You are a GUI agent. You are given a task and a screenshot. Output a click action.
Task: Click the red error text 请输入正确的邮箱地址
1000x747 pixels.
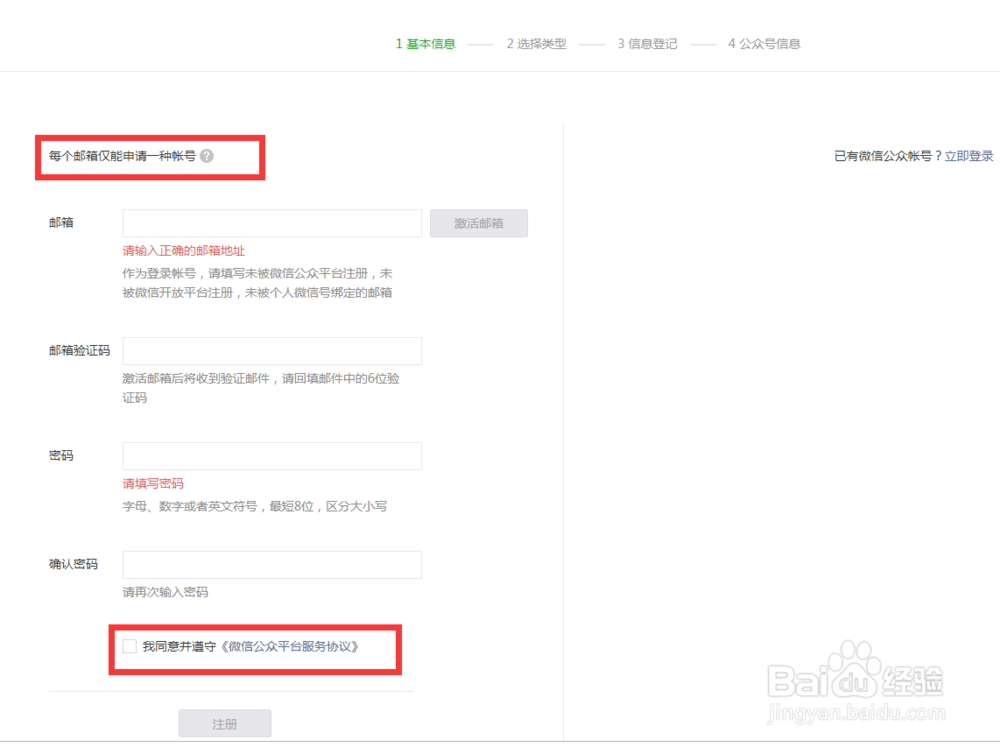tap(183, 251)
